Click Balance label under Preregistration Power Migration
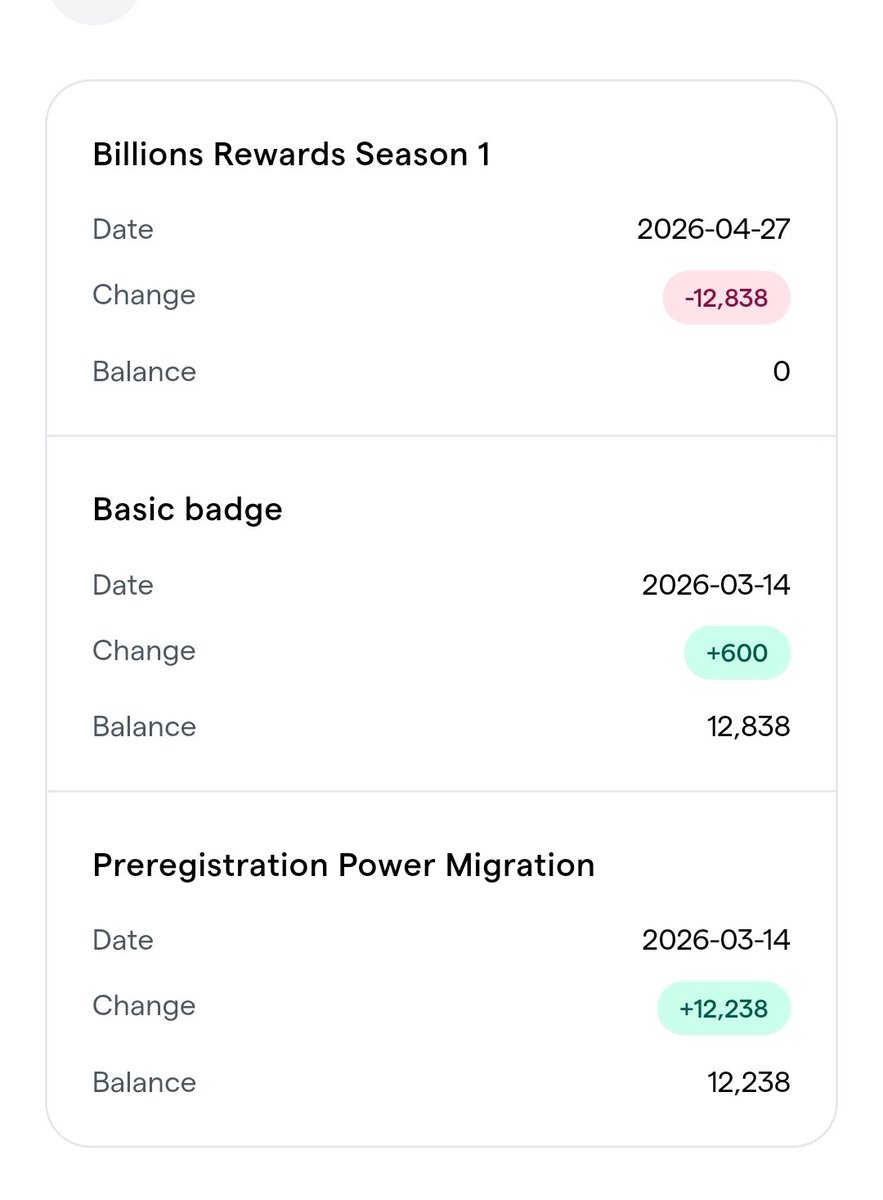The width and height of the screenshot is (883, 1200). click(x=144, y=1082)
